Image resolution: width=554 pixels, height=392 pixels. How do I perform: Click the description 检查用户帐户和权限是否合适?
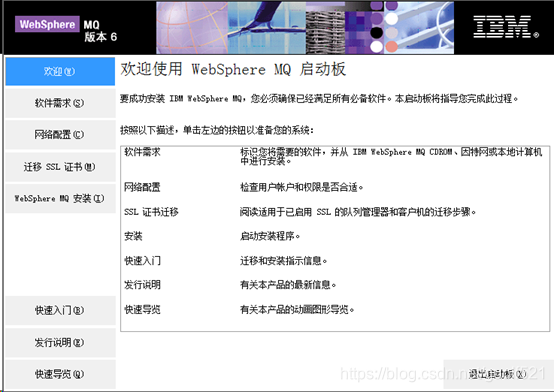(301, 187)
